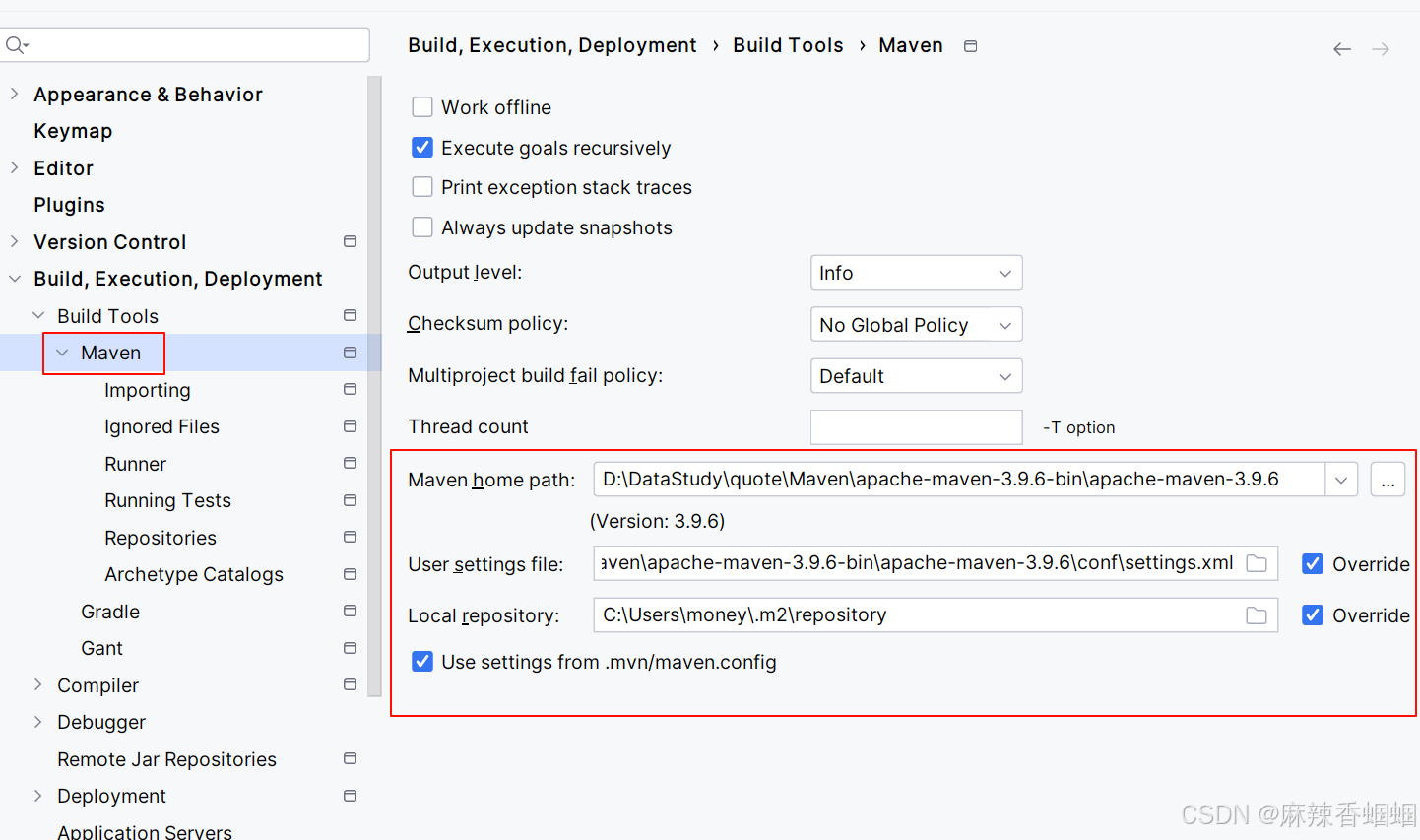Open the Gant settings page
1420x840 pixels.
point(101,648)
